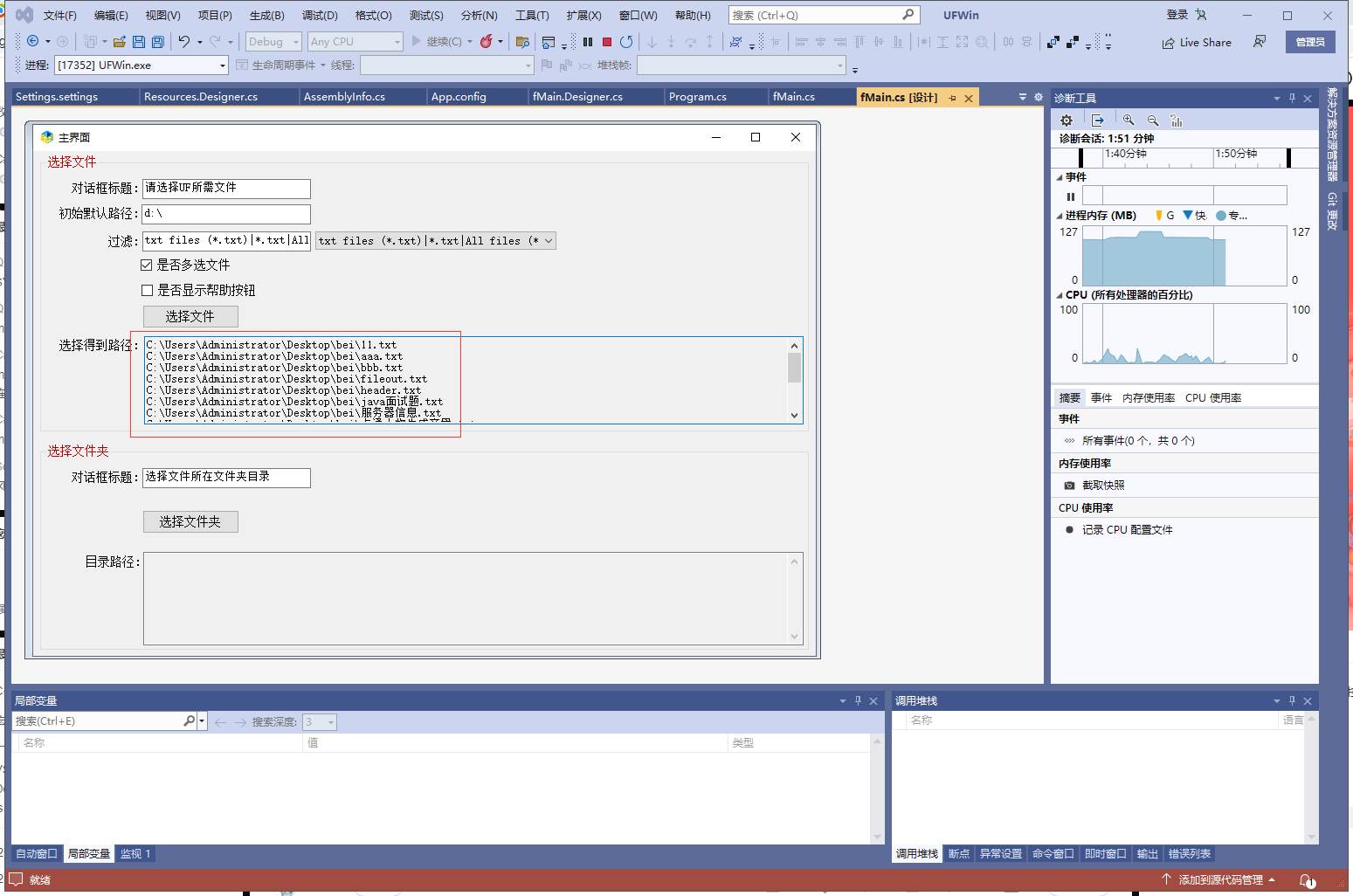Click the send to back toolbar icon

pos(1073,41)
